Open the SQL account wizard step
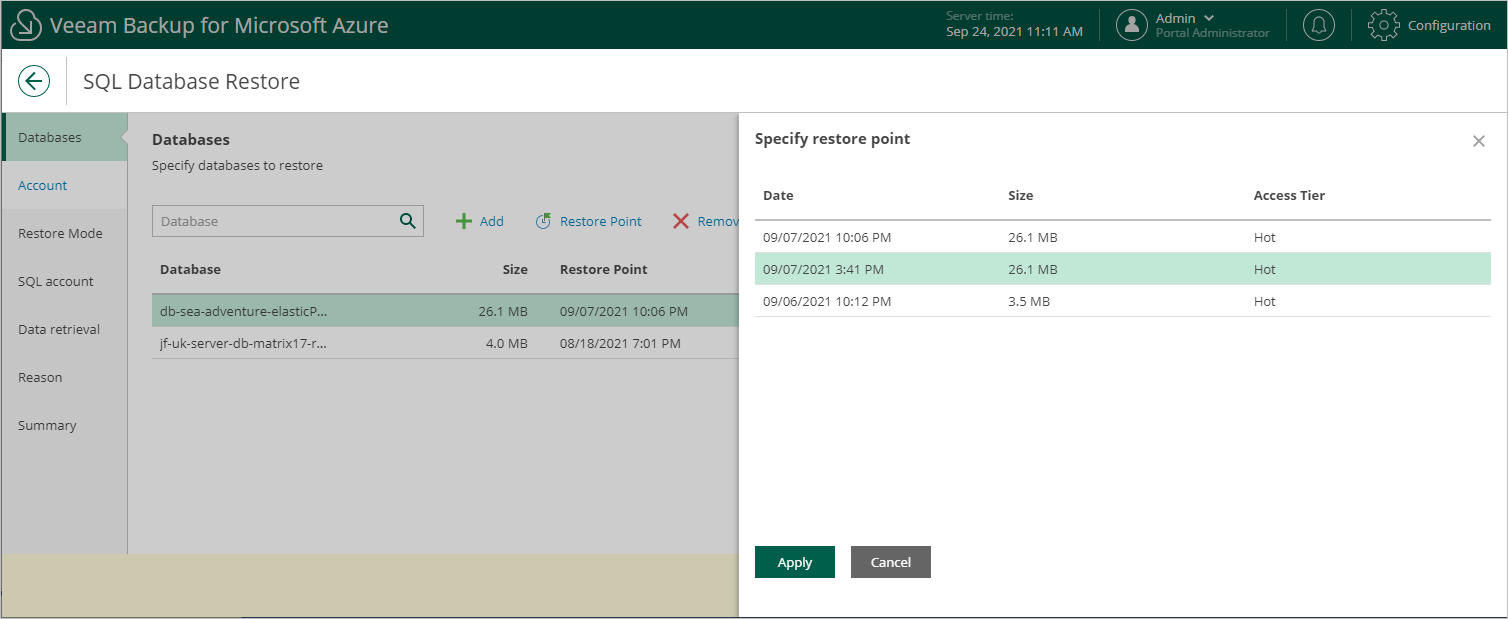This screenshot has width=1508, height=619. pos(64,281)
